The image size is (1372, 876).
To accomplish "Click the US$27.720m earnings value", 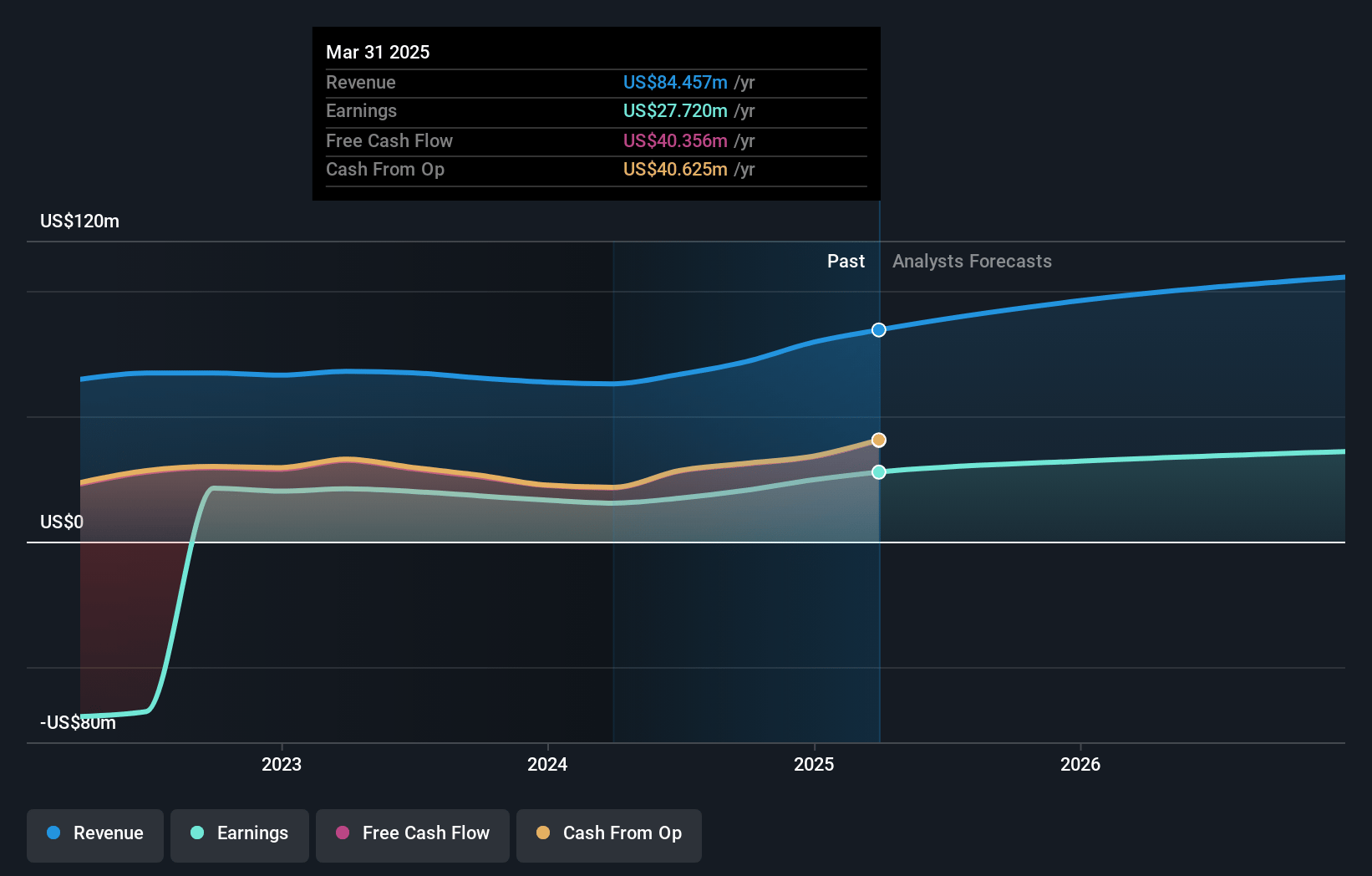I will click(675, 110).
